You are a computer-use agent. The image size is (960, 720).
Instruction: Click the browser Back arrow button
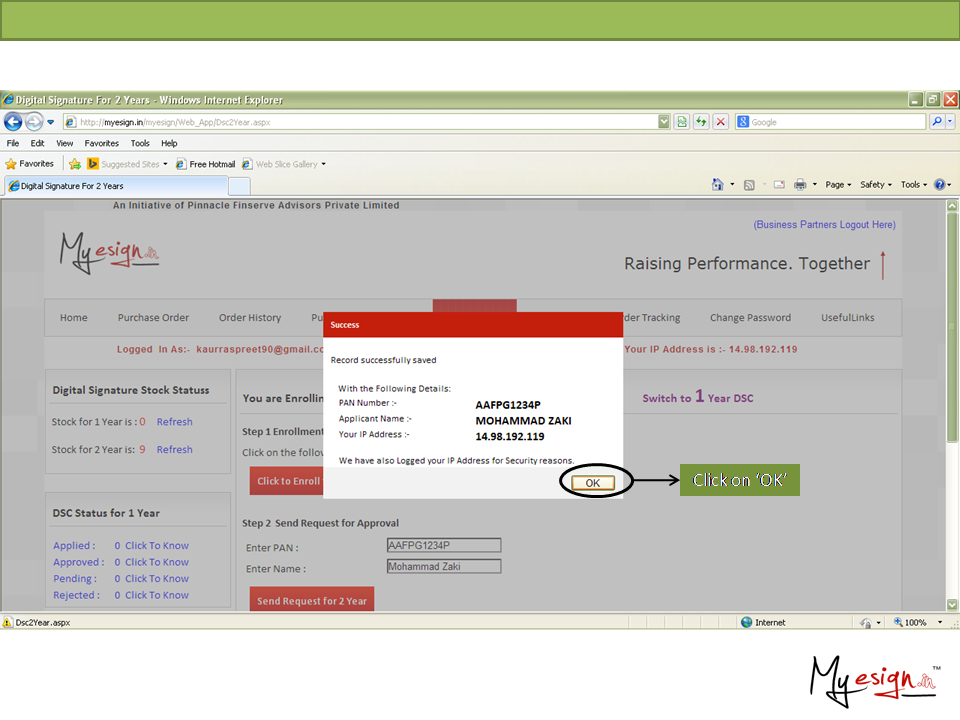click(x=13, y=122)
